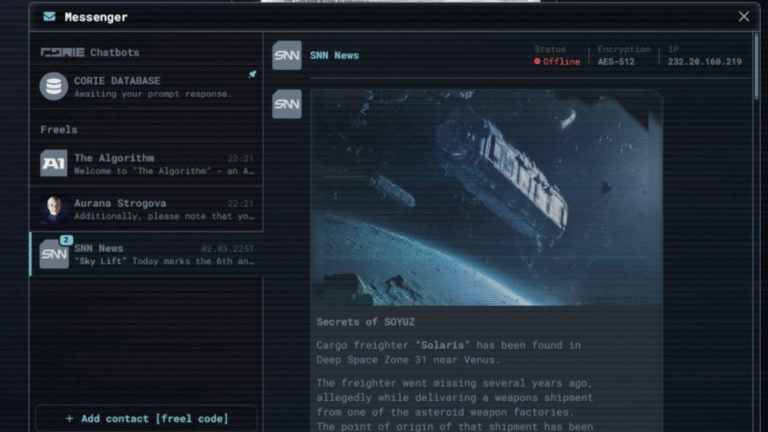Click the CORIE logo above Chatbots

[62, 52]
